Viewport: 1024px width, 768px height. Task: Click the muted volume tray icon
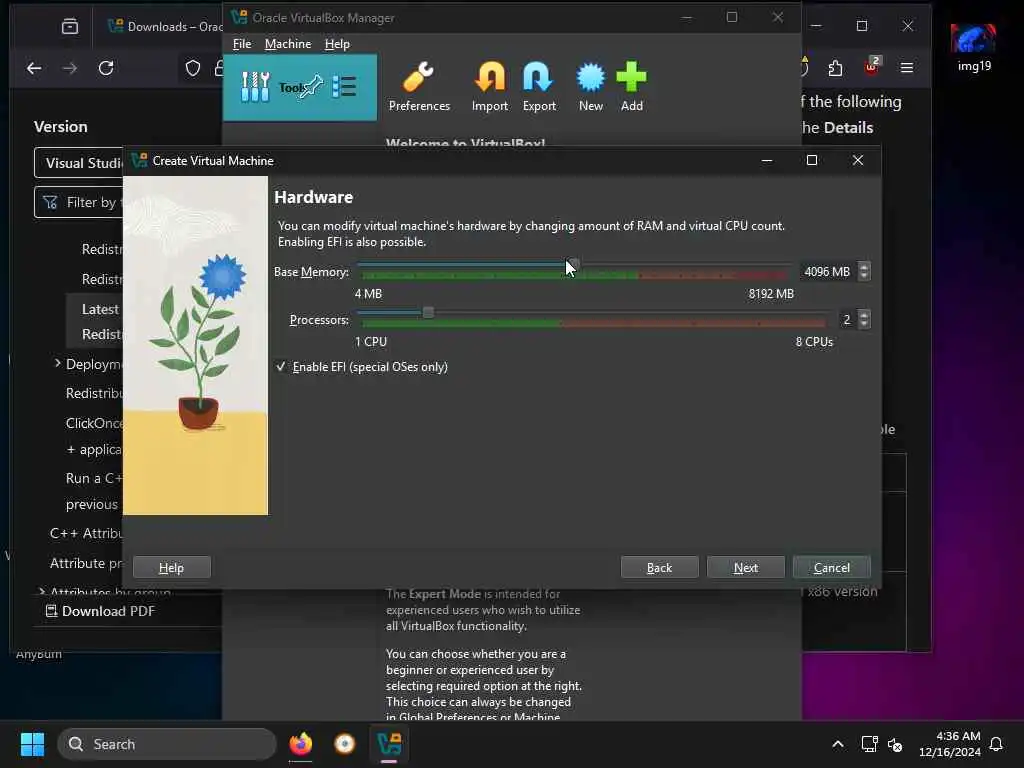pos(895,744)
